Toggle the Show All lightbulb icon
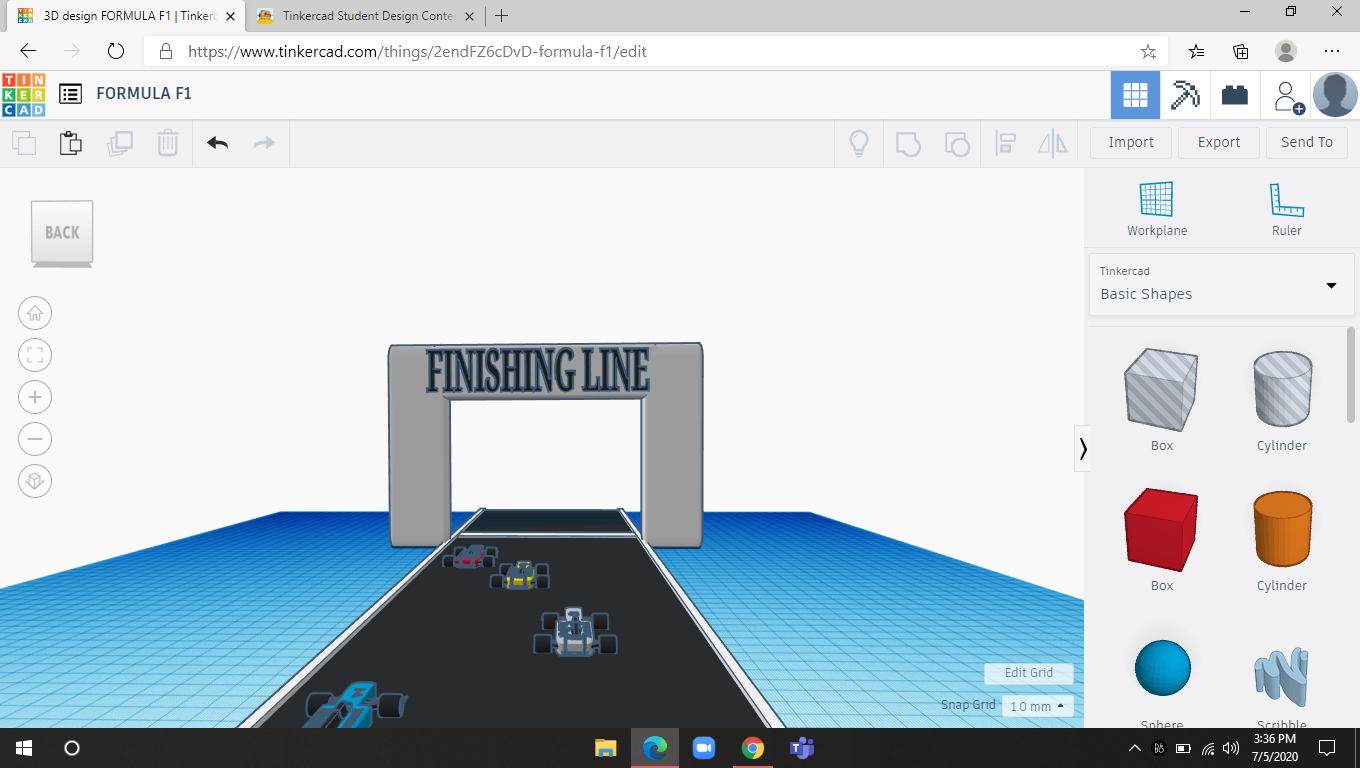Viewport: 1360px width, 768px height. pyautogui.click(x=858, y=143)
